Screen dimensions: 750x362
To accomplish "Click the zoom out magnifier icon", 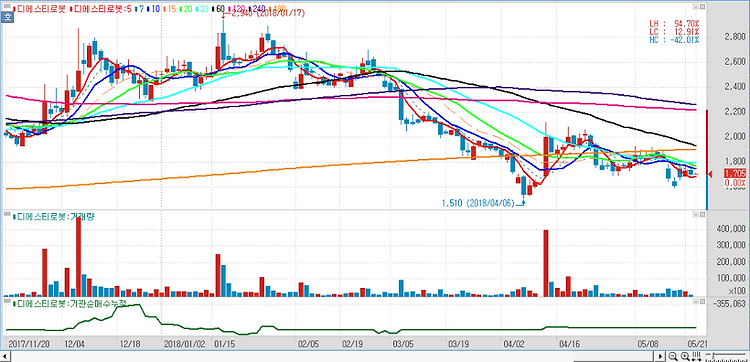I will [x=673, y=356].
